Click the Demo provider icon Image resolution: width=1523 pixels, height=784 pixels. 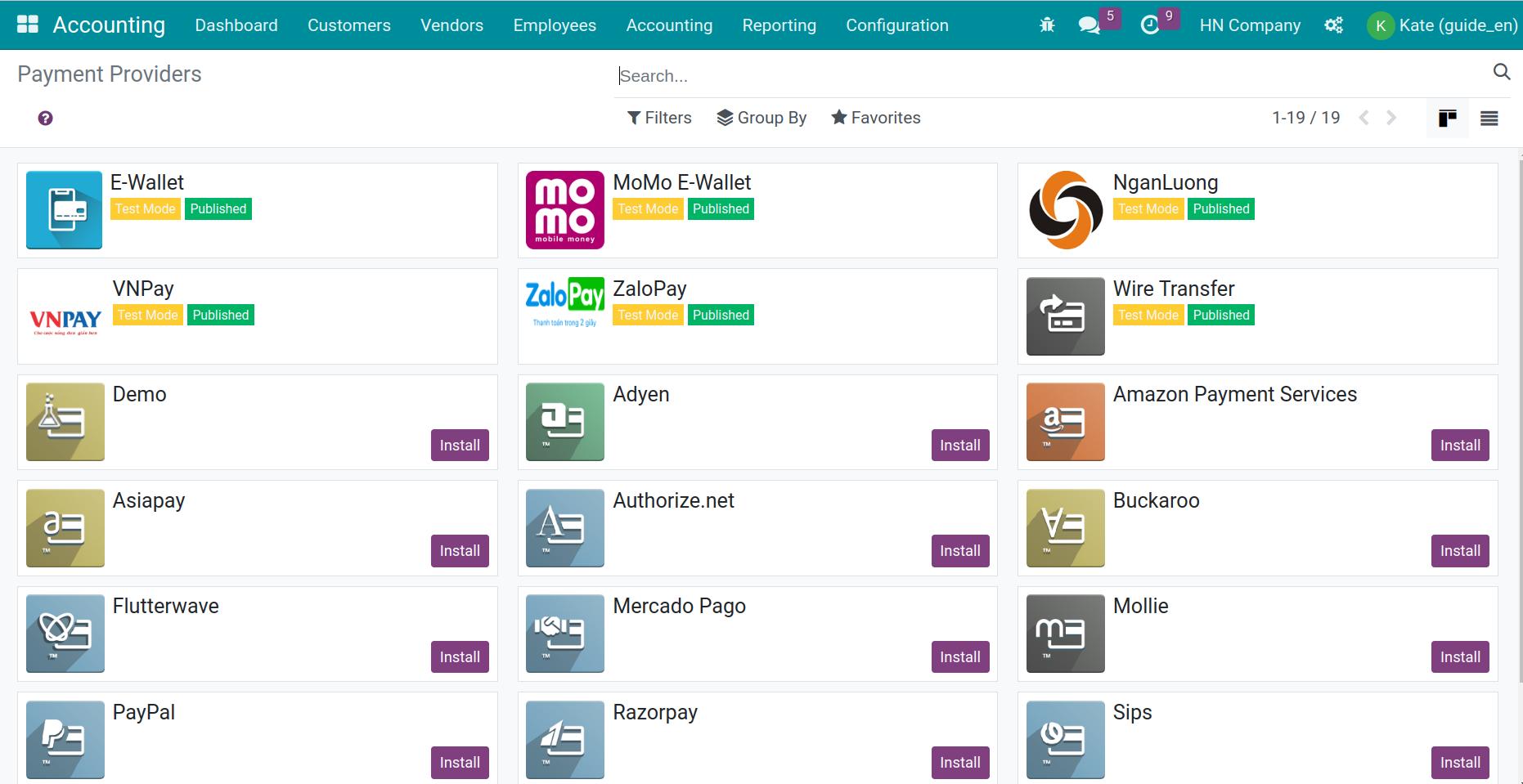pos(65,422)
